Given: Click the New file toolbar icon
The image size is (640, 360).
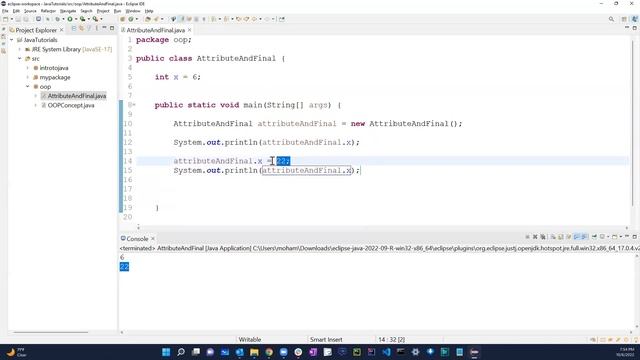Looking at the screenshot, I should point(5,19).
